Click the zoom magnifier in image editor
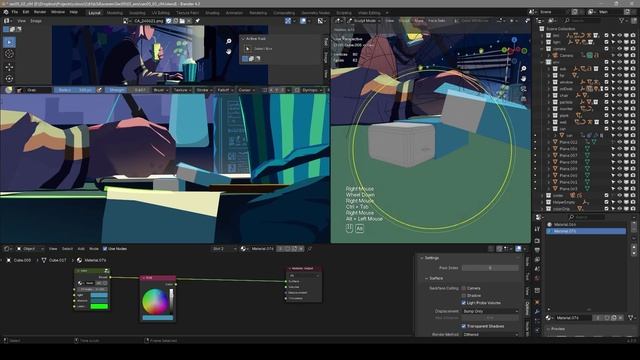 coord(229,41)
